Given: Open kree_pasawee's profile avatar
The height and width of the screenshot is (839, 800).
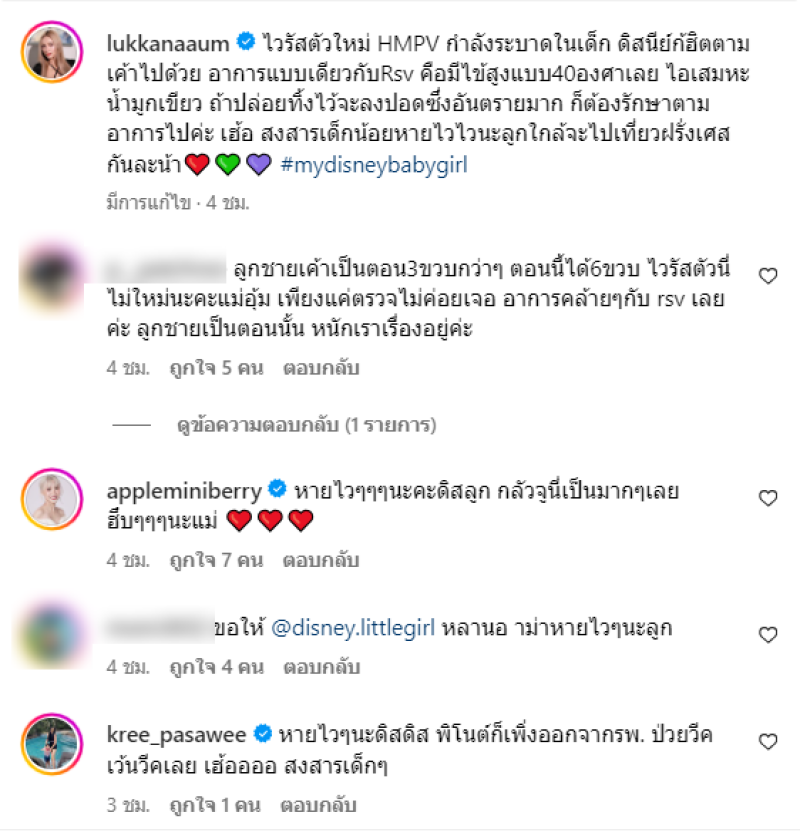Looking at the screenshot, I should pos(52,744).
